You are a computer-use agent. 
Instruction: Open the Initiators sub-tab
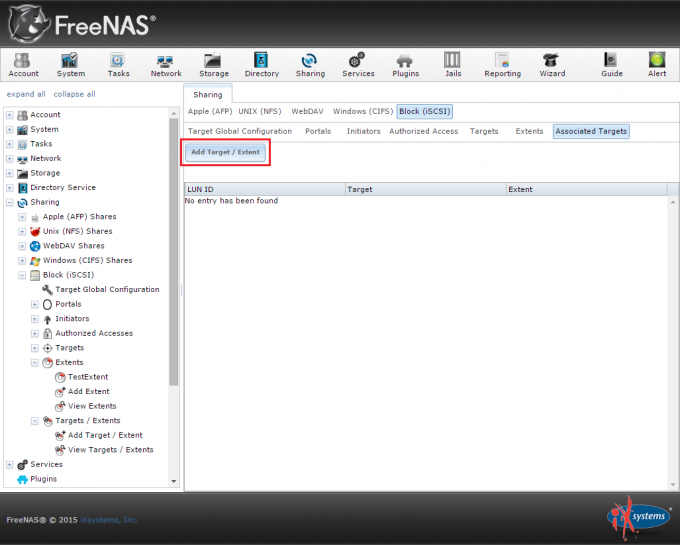tap(363, 131)
